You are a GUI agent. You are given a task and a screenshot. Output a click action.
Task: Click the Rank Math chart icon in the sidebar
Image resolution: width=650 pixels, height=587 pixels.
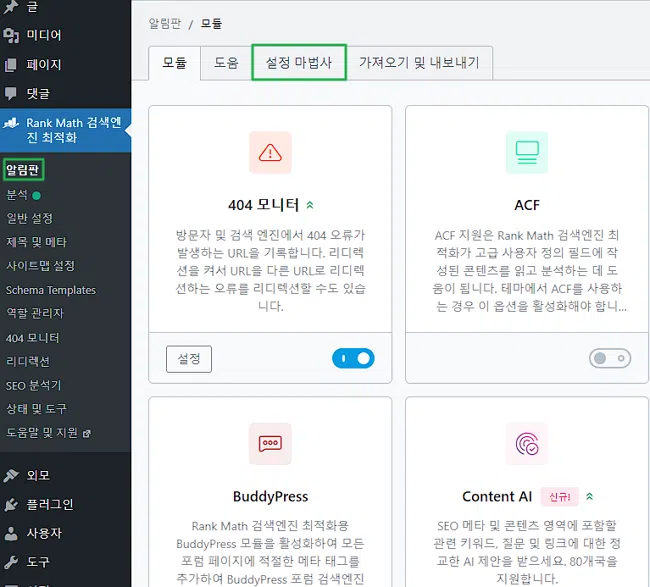11,123
